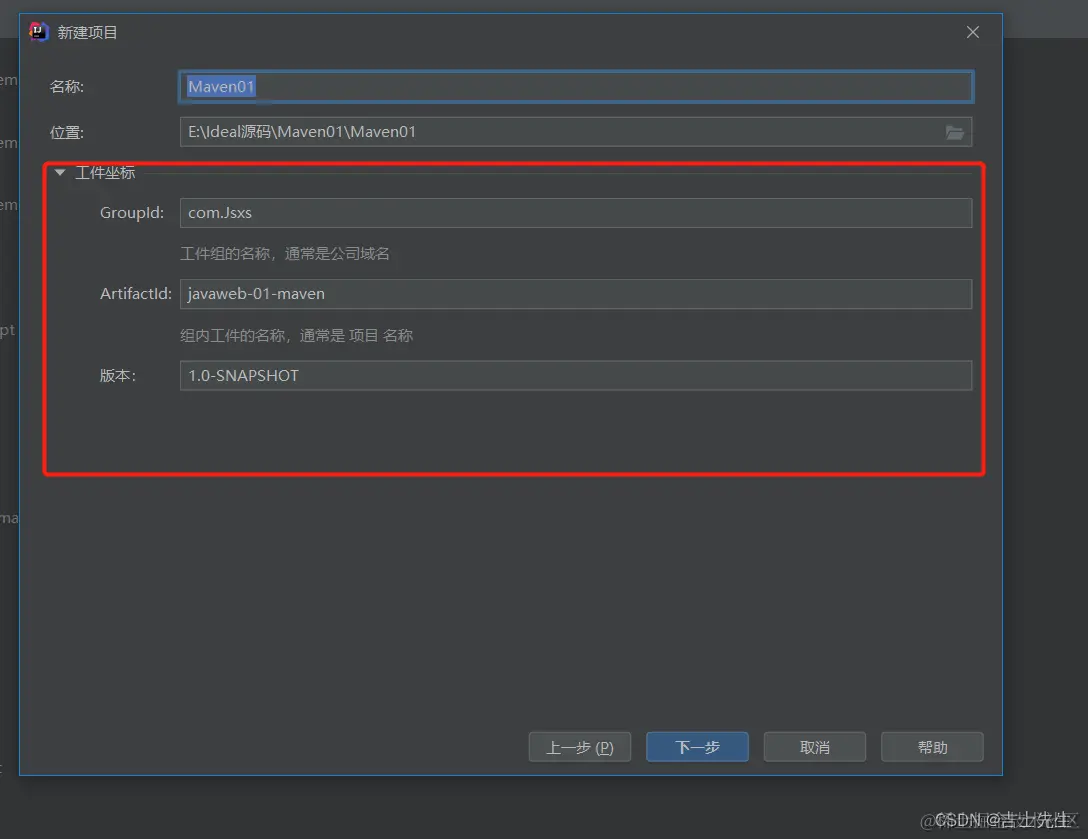Collapse the 工件坐标 section triangle
The image size is (1088, 839).
point(60,172)
